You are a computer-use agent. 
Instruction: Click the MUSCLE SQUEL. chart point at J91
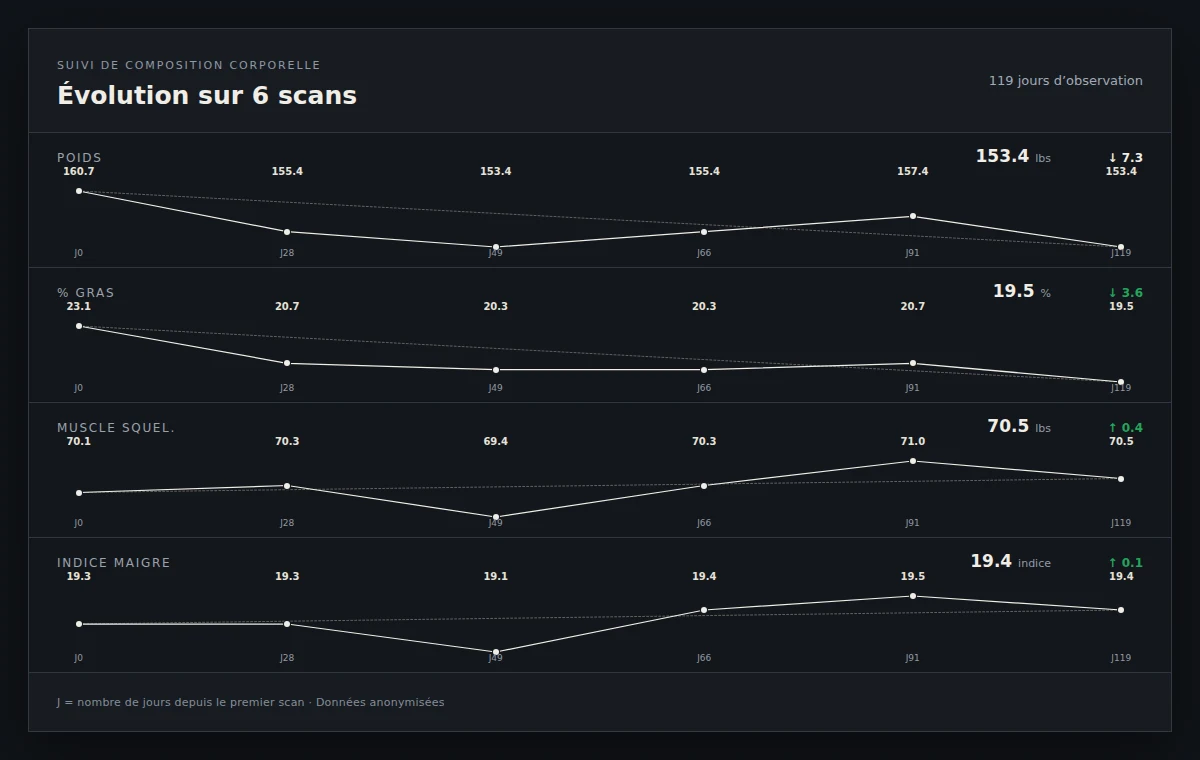(913, 461)
